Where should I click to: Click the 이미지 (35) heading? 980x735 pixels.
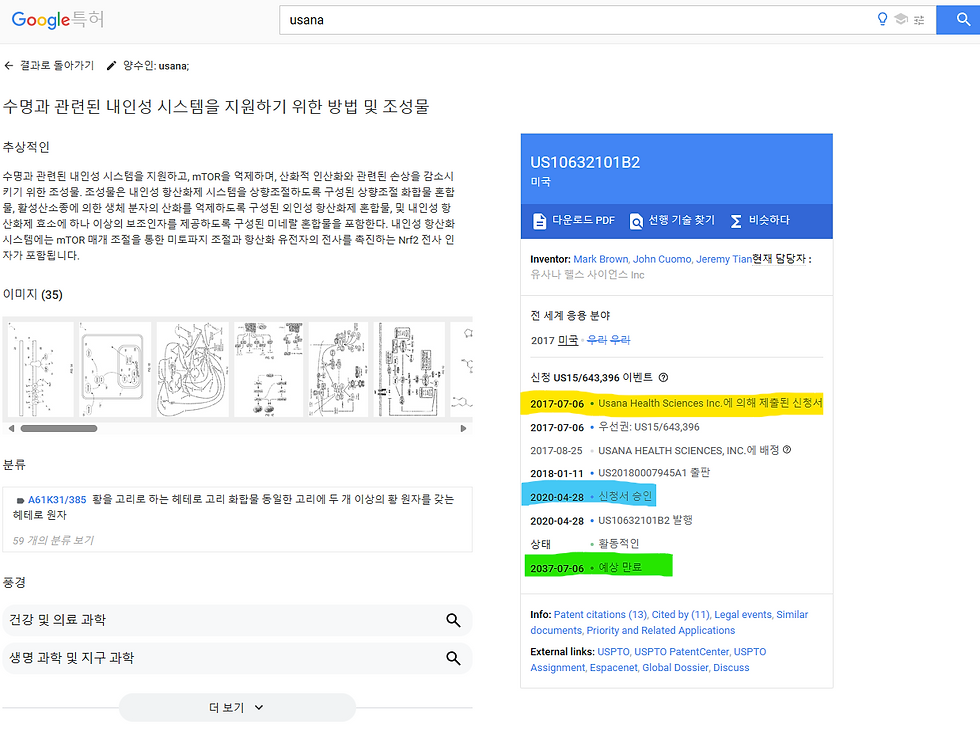pyautogui.click(x=32, y=294)
